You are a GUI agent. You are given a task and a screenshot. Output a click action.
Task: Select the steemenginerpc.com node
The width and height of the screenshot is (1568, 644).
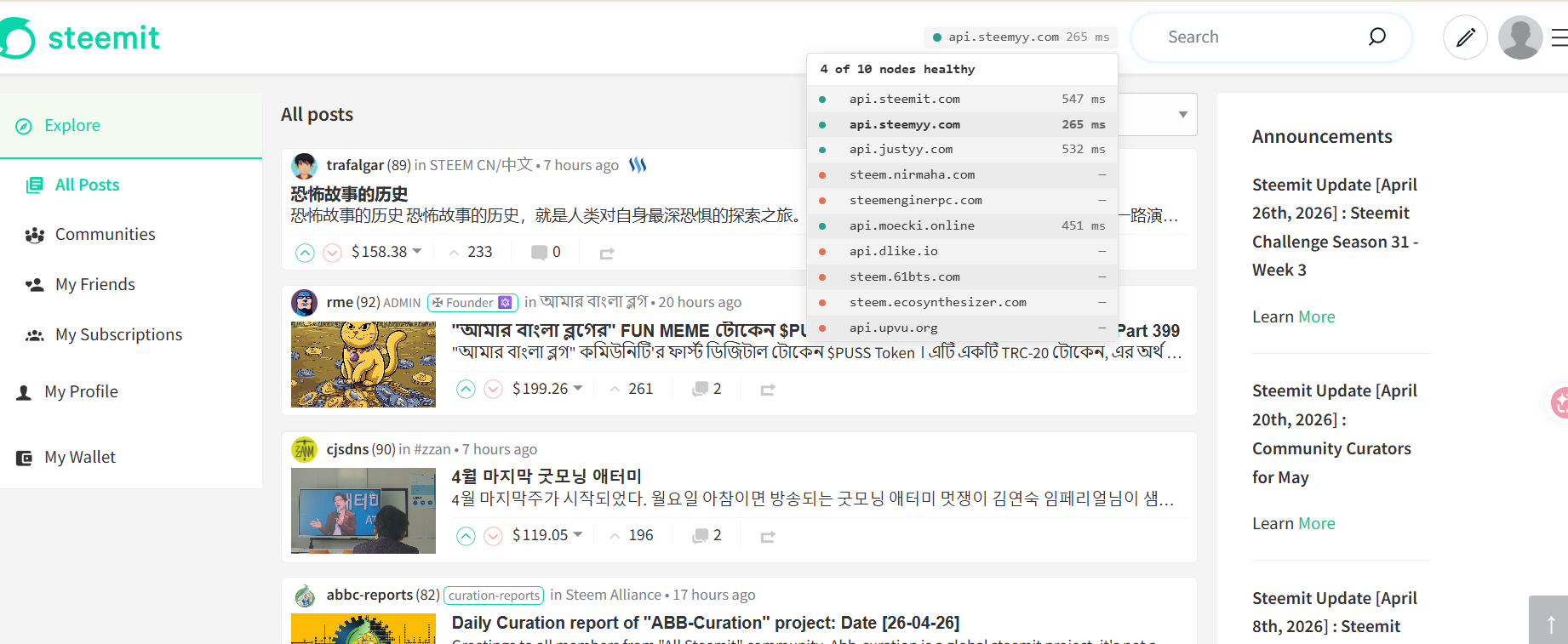tap(962, 201)
